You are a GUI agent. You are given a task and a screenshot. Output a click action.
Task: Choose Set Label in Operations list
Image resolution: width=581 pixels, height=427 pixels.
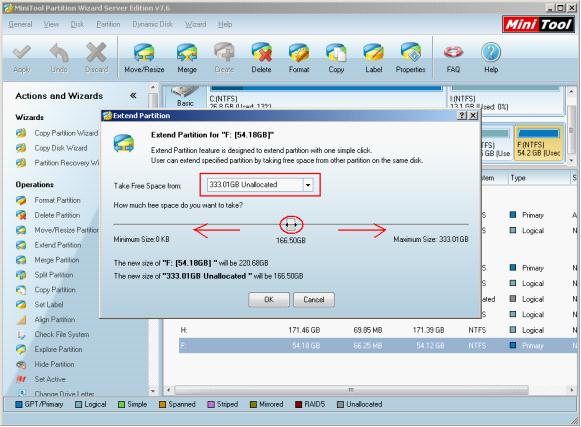coord(40,304)
